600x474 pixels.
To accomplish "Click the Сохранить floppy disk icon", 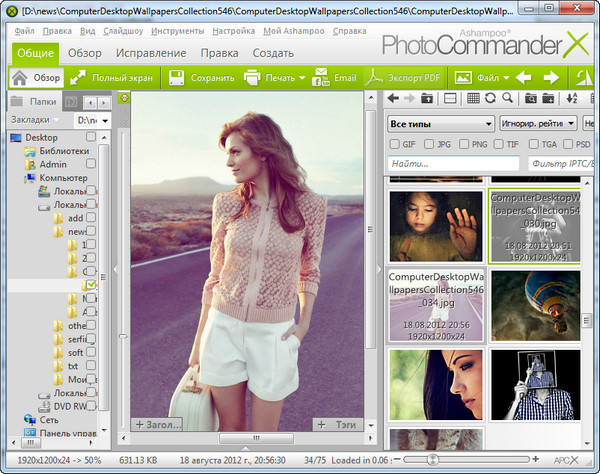I will (175, 77).
